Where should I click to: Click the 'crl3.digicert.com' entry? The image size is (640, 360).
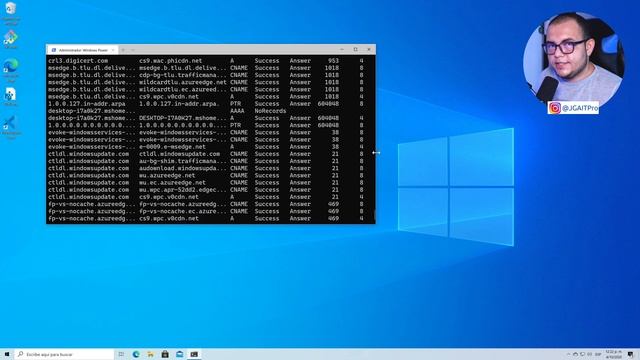pos(78,61)
